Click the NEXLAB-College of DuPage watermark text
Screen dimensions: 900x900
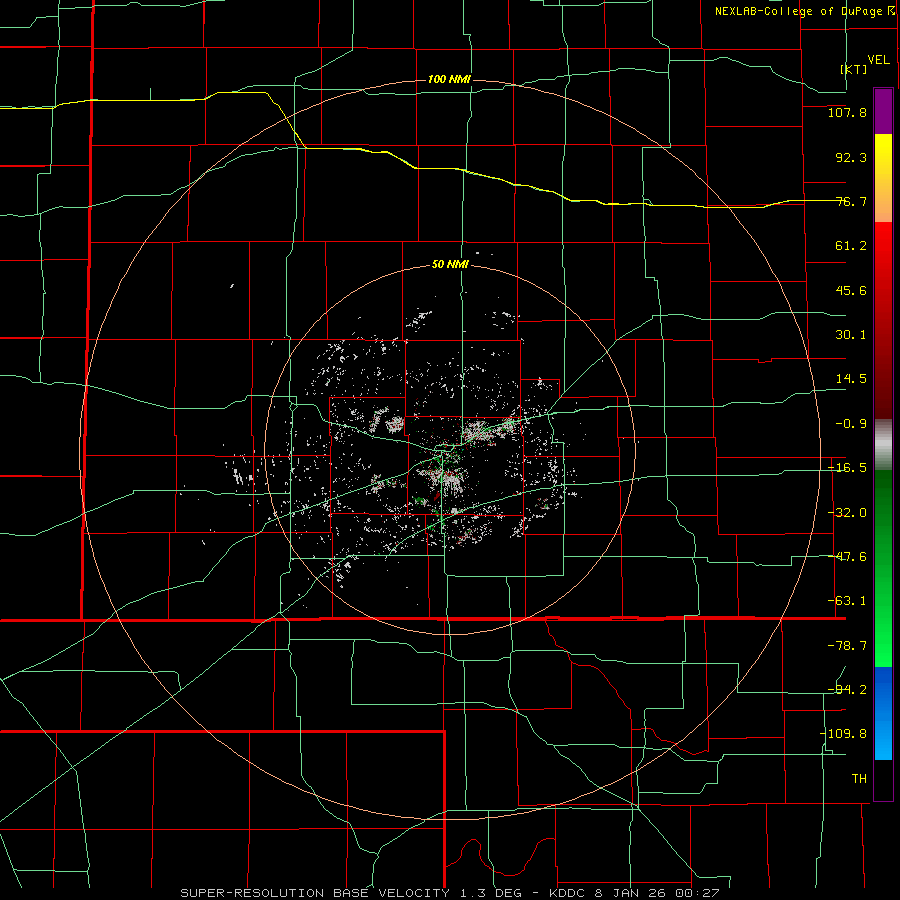click(x=805, y=11)
